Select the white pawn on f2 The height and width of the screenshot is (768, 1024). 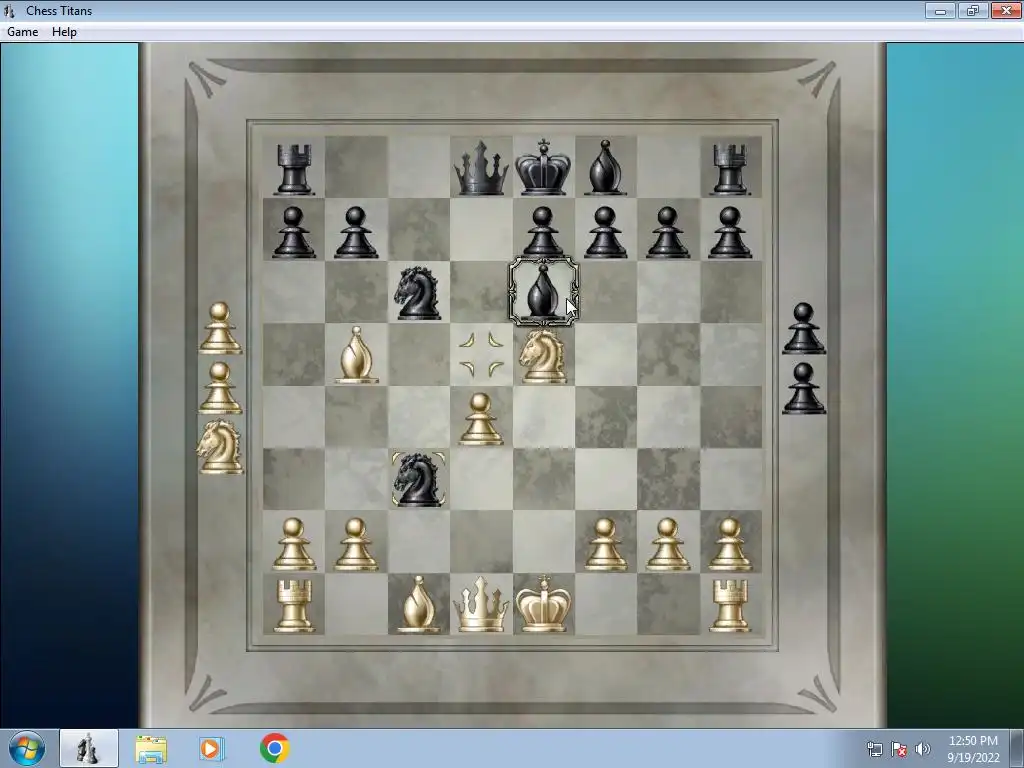click(x=605, y=544)
